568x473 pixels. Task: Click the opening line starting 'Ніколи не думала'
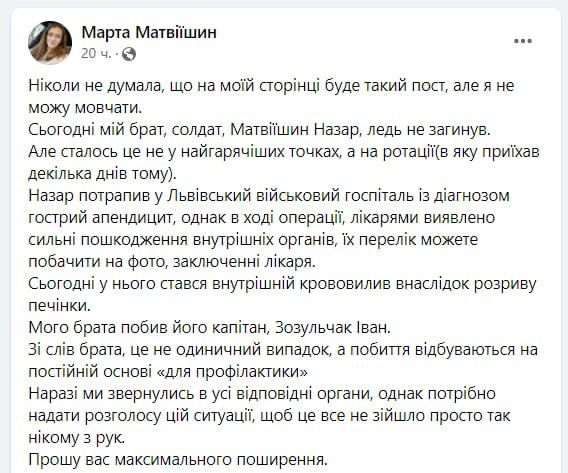tap(271, 86)
